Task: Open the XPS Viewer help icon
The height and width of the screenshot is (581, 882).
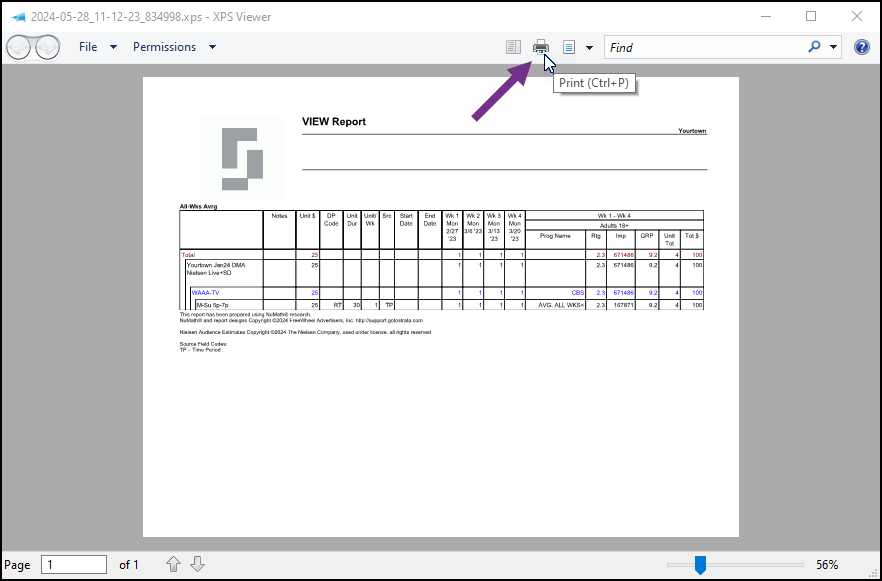Action: pos(862,47)
